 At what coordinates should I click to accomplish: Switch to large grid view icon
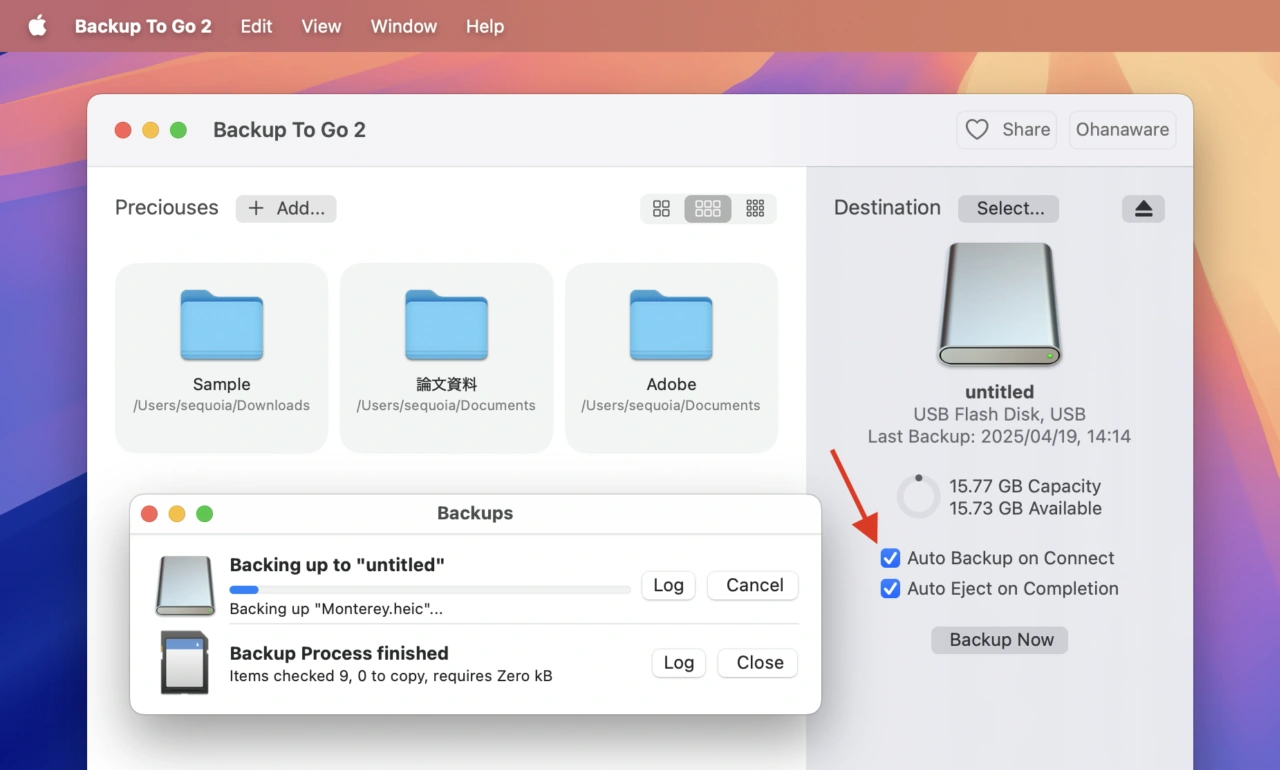click(661, 208)
